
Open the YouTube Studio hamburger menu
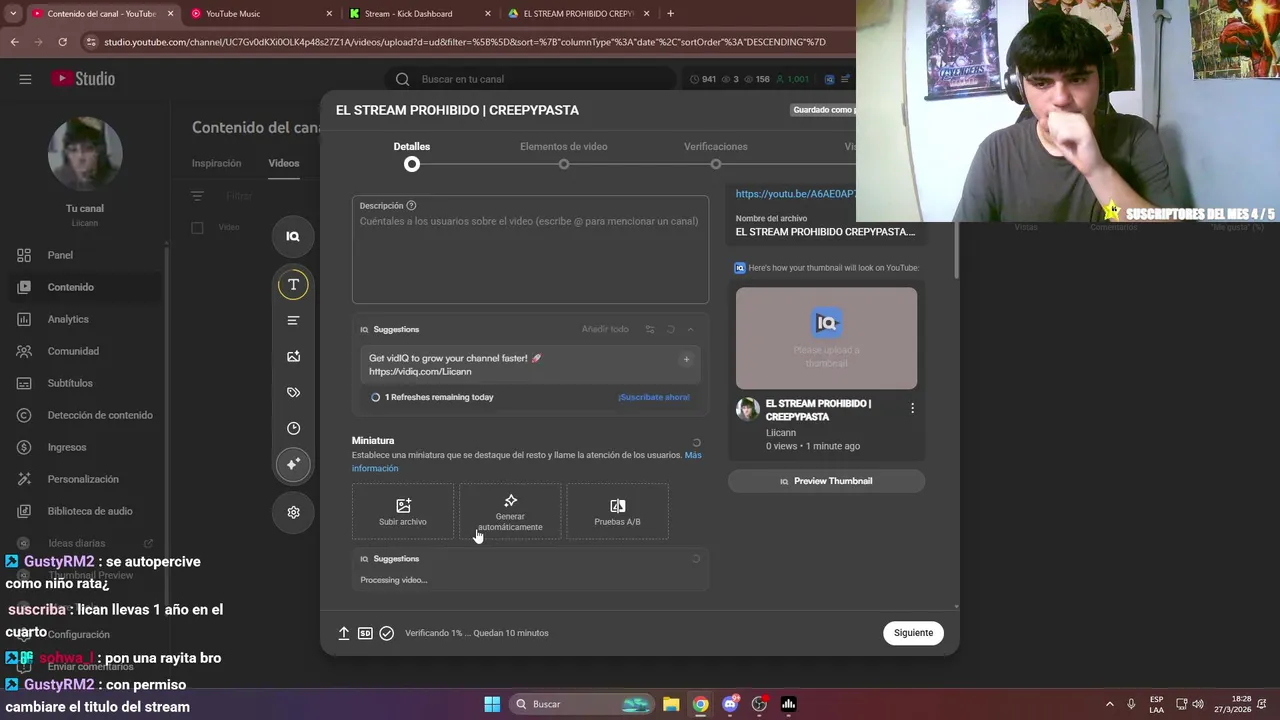click(x=25, y=79)
